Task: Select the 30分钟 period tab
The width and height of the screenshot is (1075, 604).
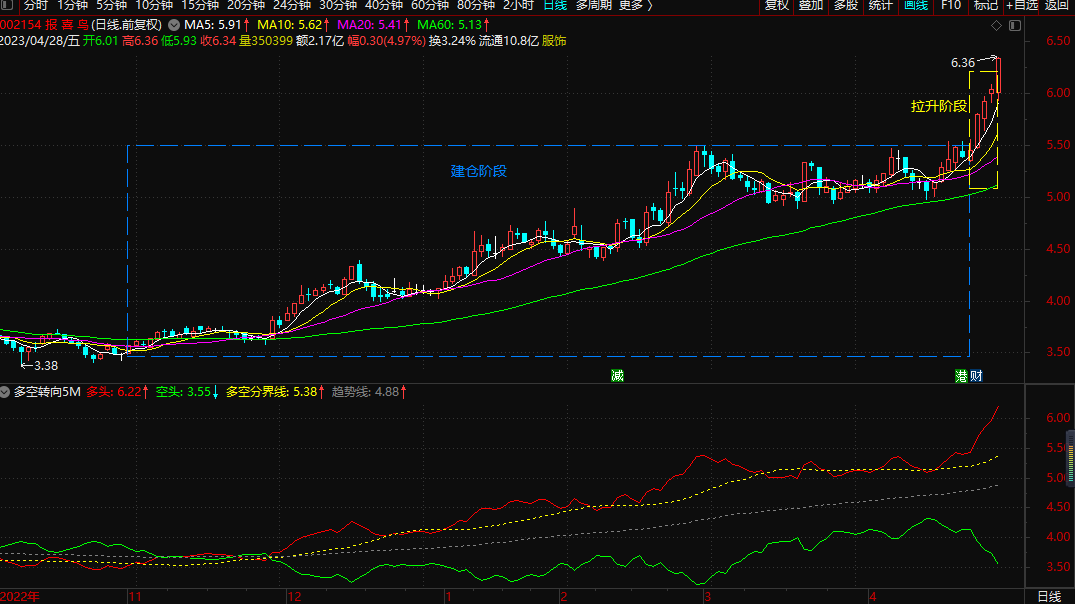Action: (338, 6)
